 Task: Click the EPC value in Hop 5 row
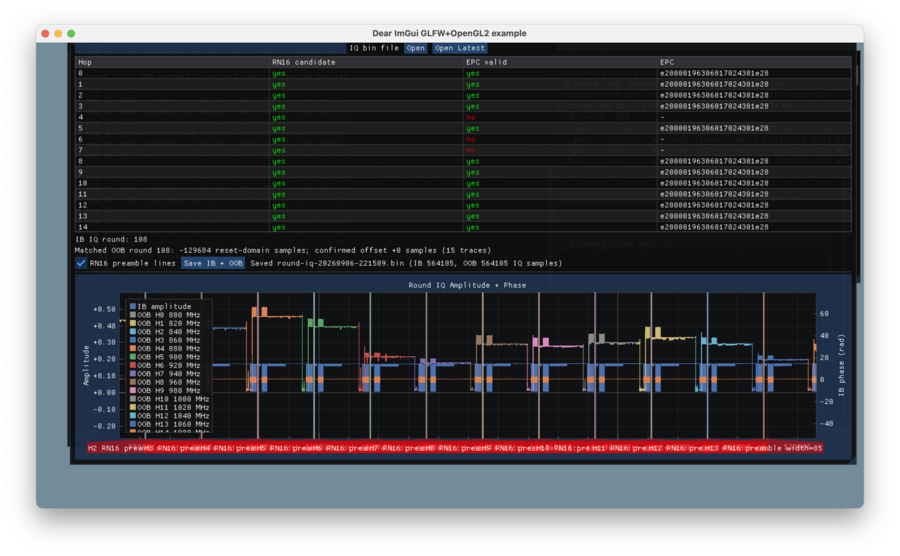713,129
